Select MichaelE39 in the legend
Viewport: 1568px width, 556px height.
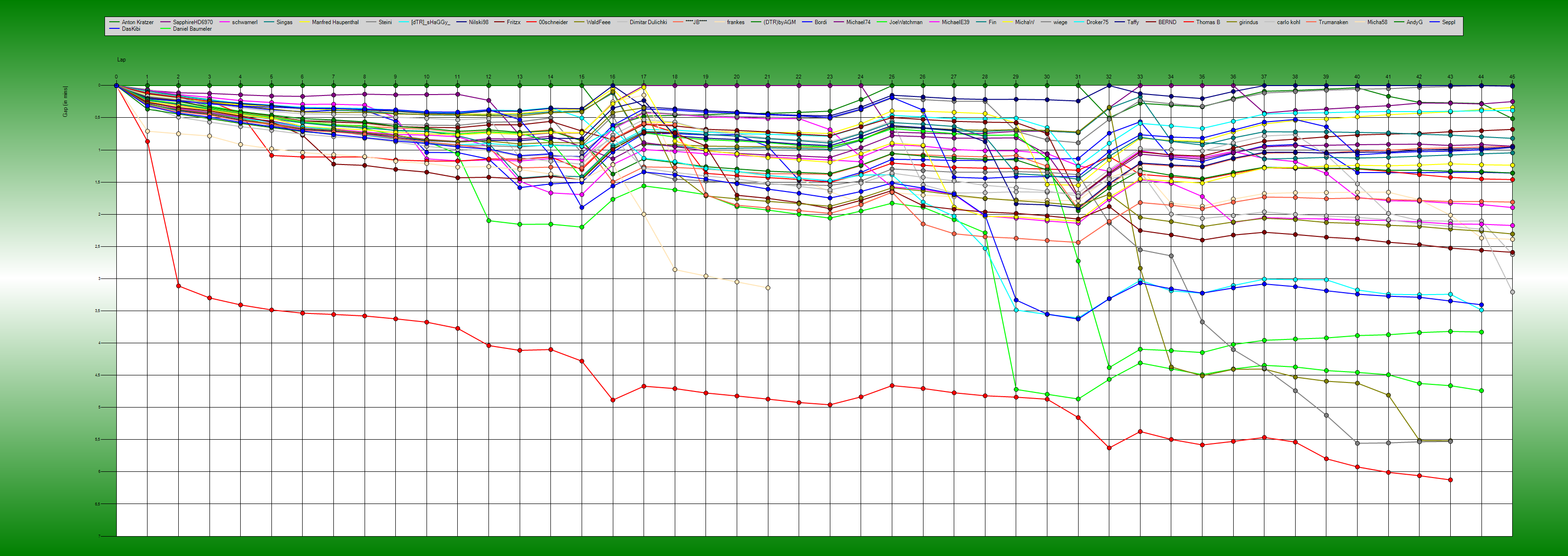coord(956,23)
